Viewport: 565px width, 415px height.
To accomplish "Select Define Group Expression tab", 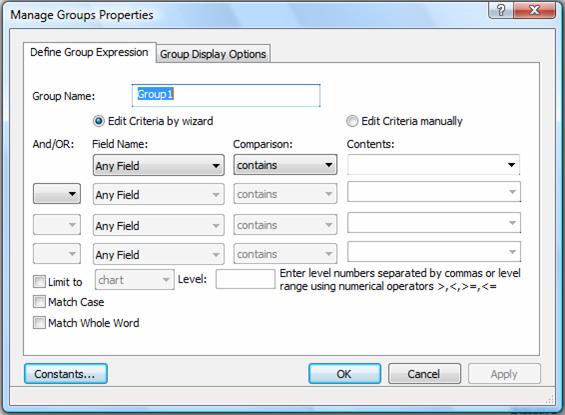I will pyautogui.click(x=89, y=53).
